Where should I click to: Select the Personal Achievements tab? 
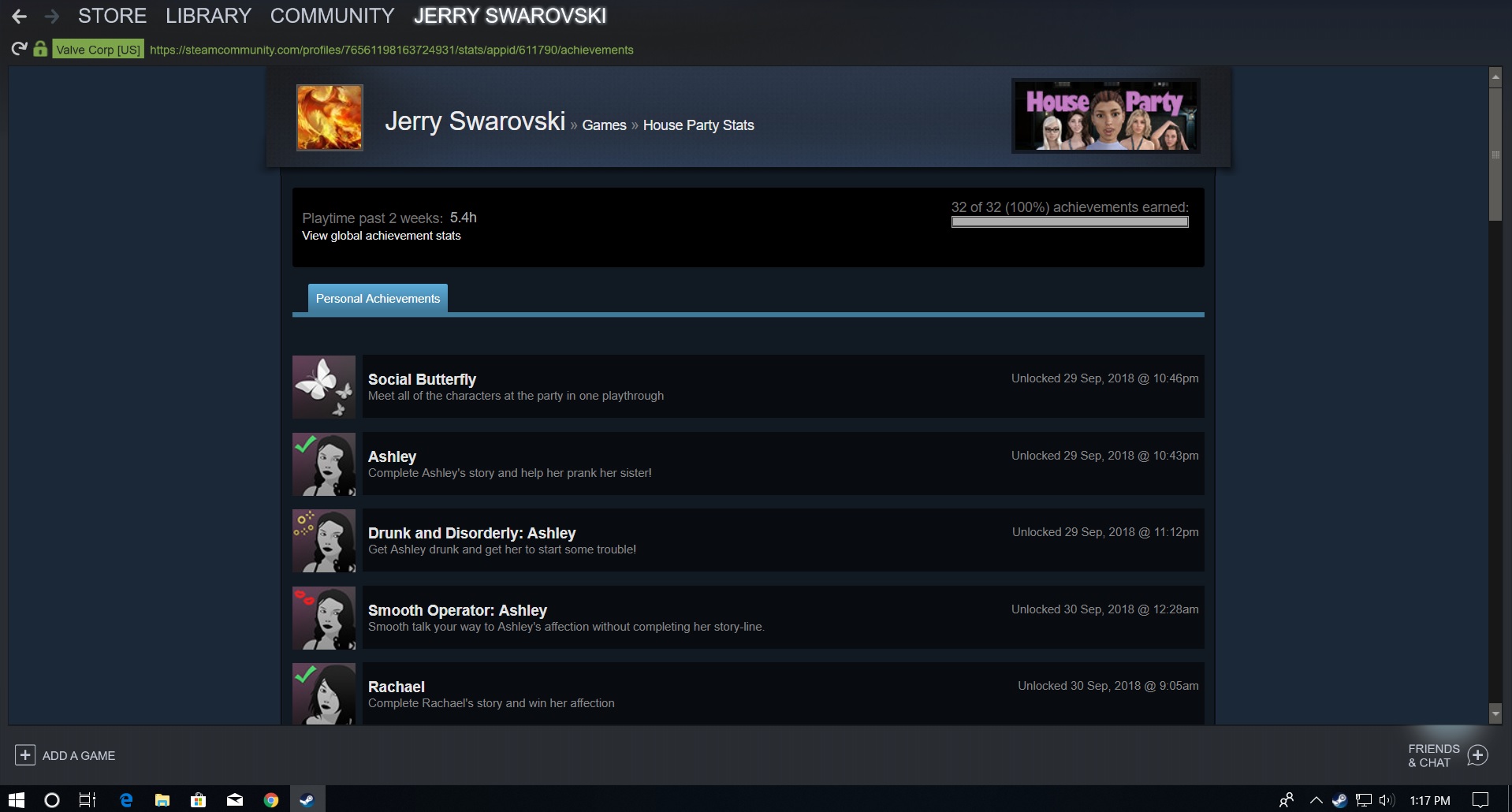coord(378,299)
